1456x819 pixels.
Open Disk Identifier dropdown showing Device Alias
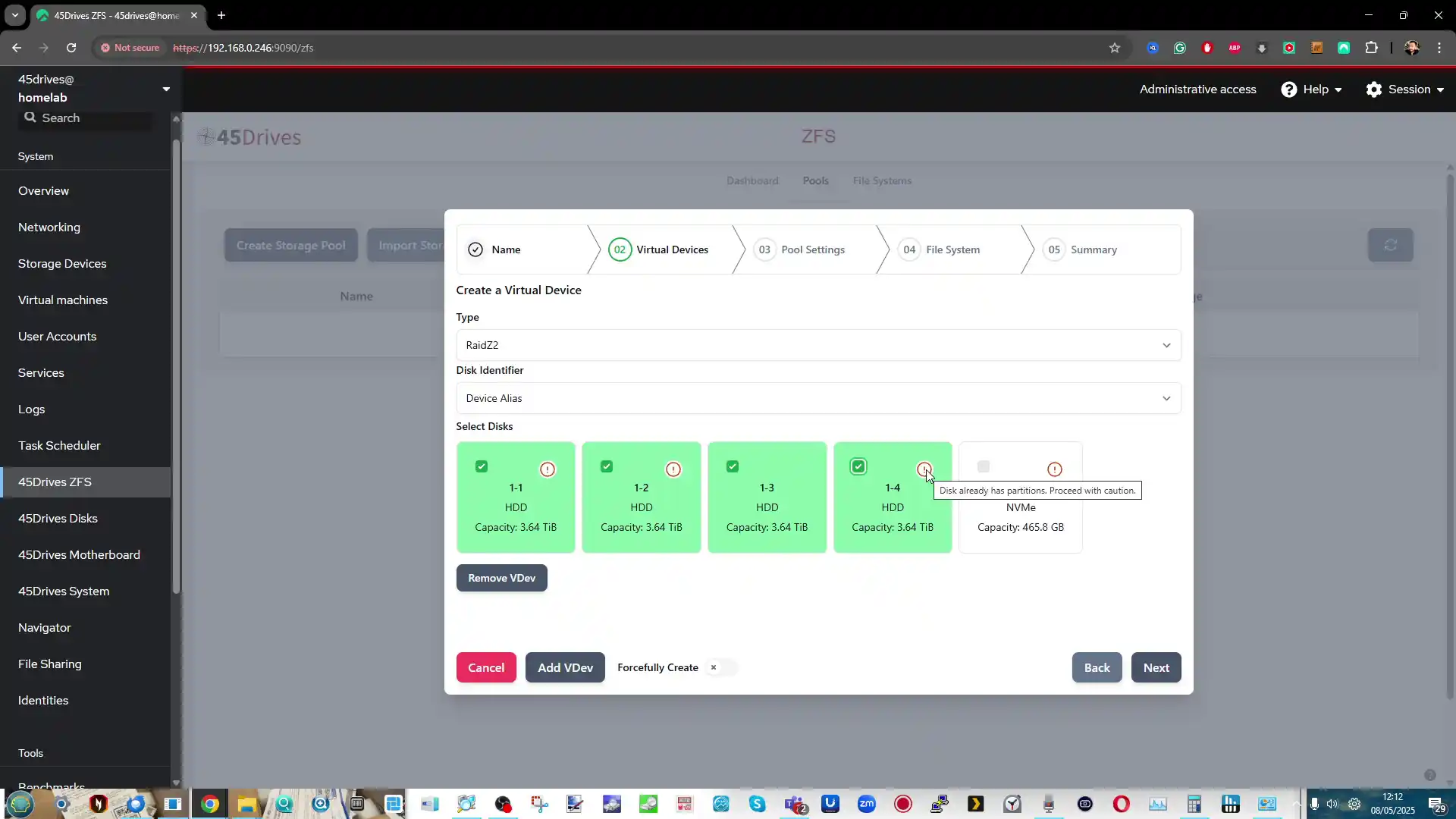[818, 398]
